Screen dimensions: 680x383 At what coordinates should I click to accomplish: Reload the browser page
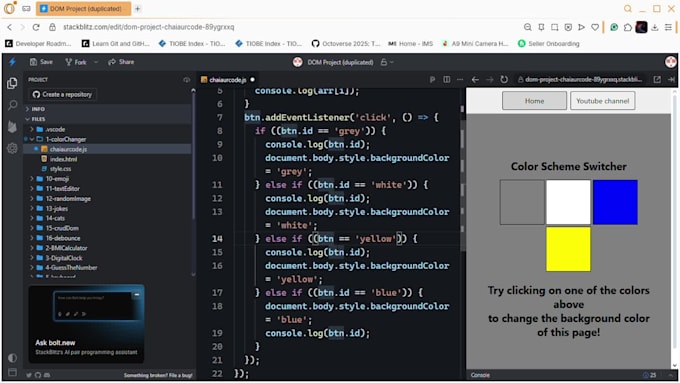(36, 27)
